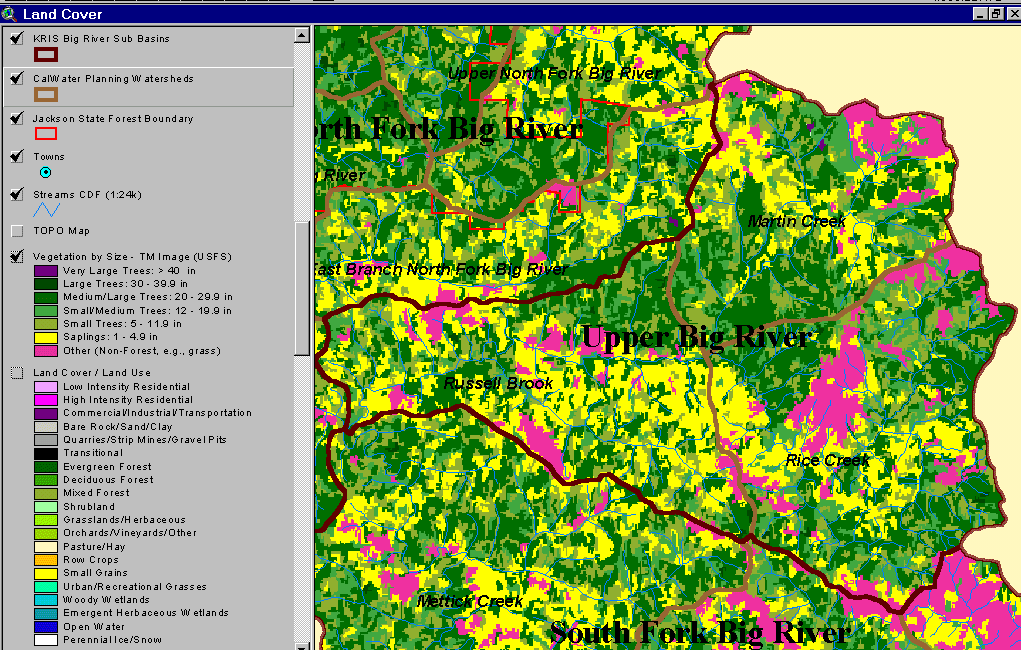
Task: Enable the TOPO Map layer
Action: tap(17, 231)
